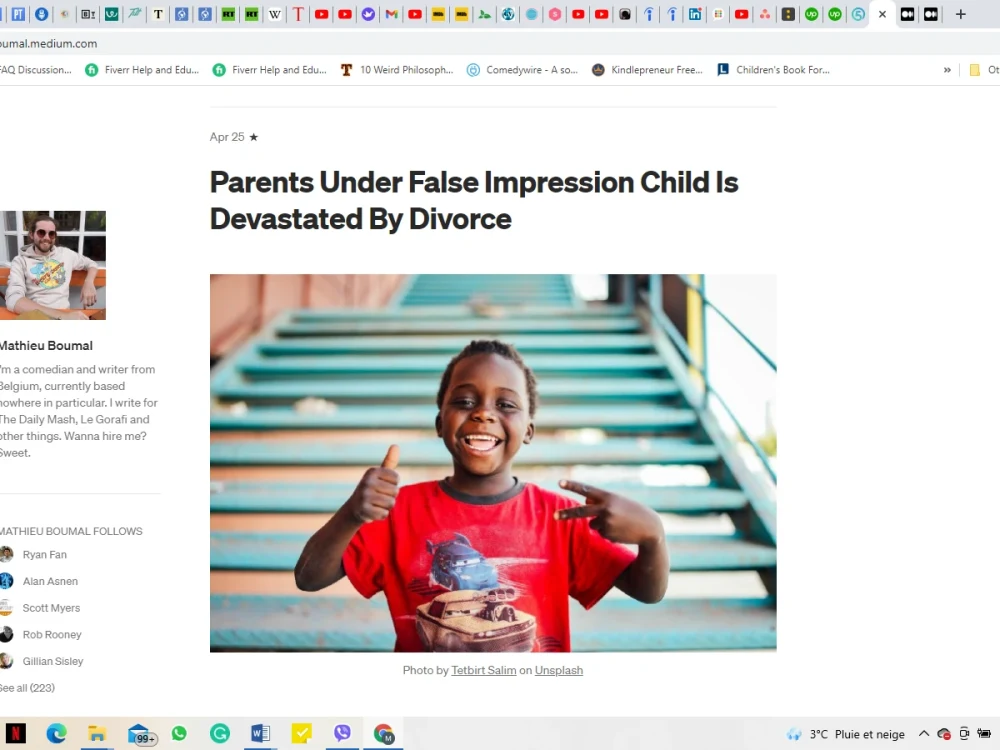Open the red T serif tab
This screenshot has height=750, width=1000.
[x=298, y=14]
